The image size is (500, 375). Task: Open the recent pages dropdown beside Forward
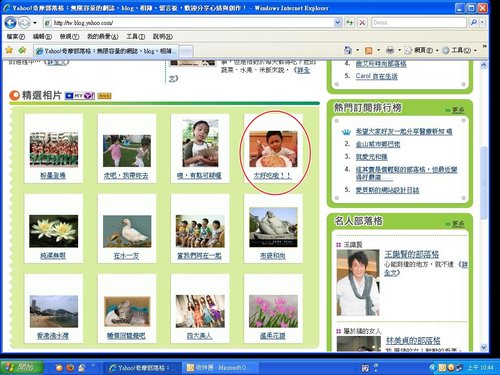click(x=35, y=23)
